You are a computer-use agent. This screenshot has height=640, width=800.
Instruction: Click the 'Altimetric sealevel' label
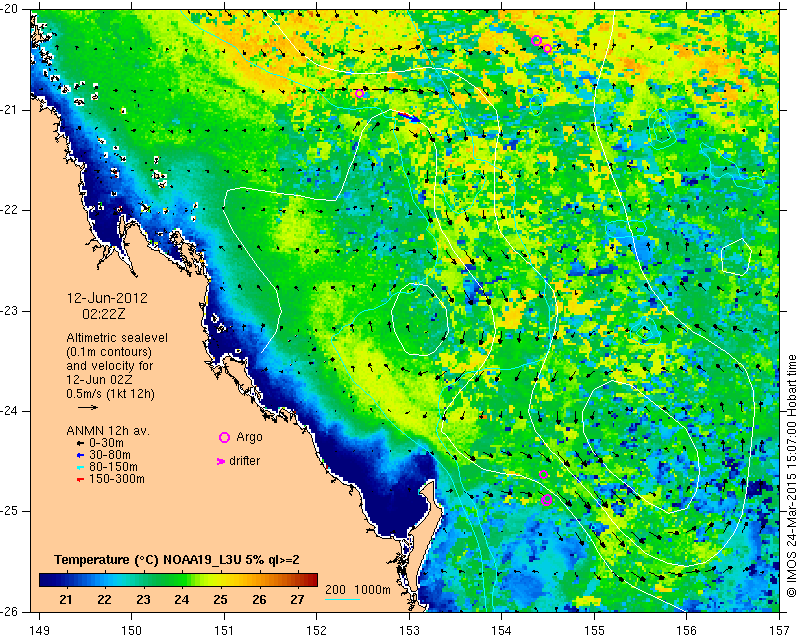click(x=117, y=338)
